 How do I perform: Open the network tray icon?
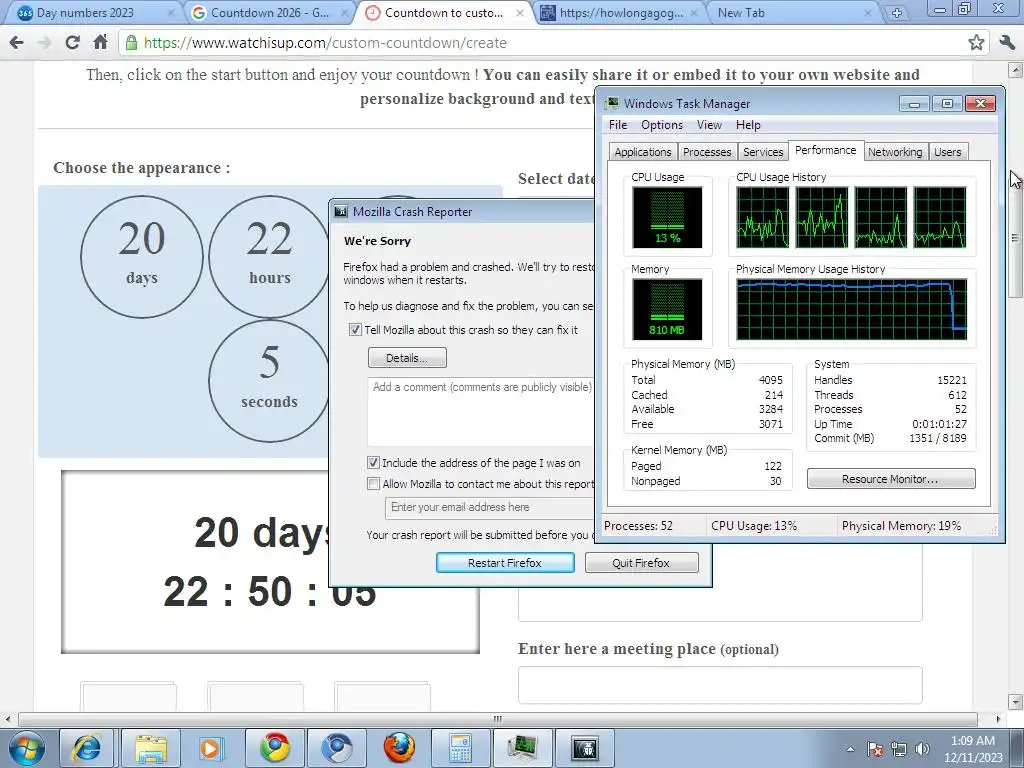pos(899,749)
